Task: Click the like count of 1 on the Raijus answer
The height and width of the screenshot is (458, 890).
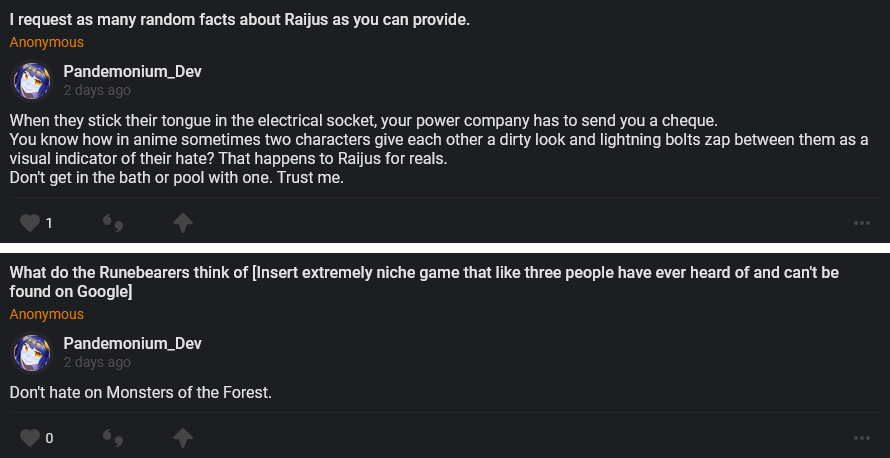Action: (x=49, y=223)
